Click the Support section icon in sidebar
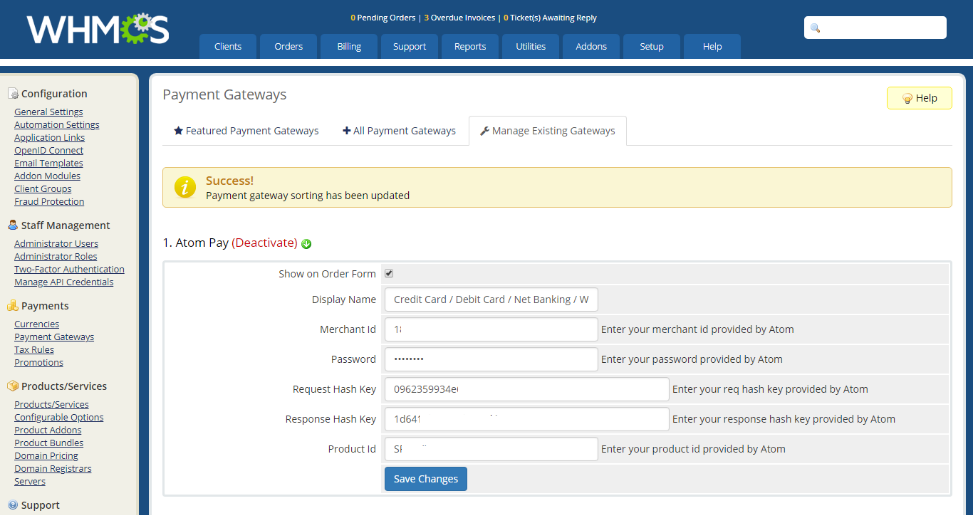The image size is (973, 515). click(x=13, y=505)
